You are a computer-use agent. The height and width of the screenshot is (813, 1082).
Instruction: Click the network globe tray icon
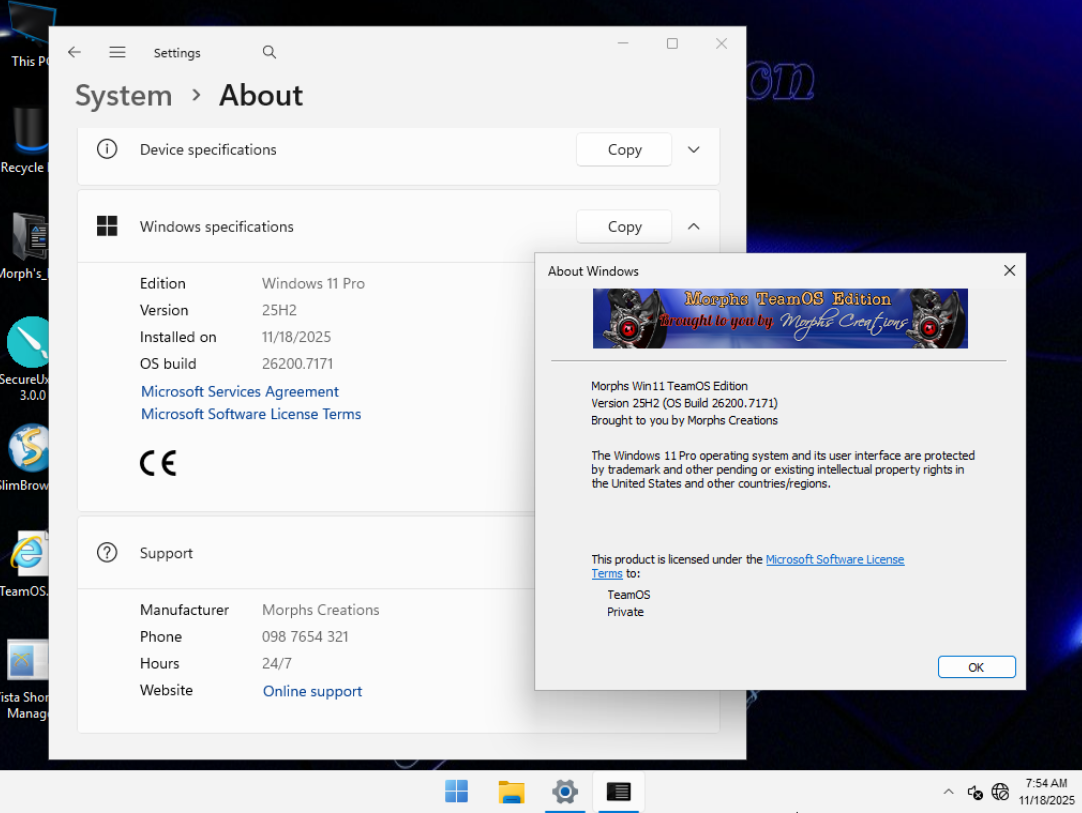(1000, 792)
